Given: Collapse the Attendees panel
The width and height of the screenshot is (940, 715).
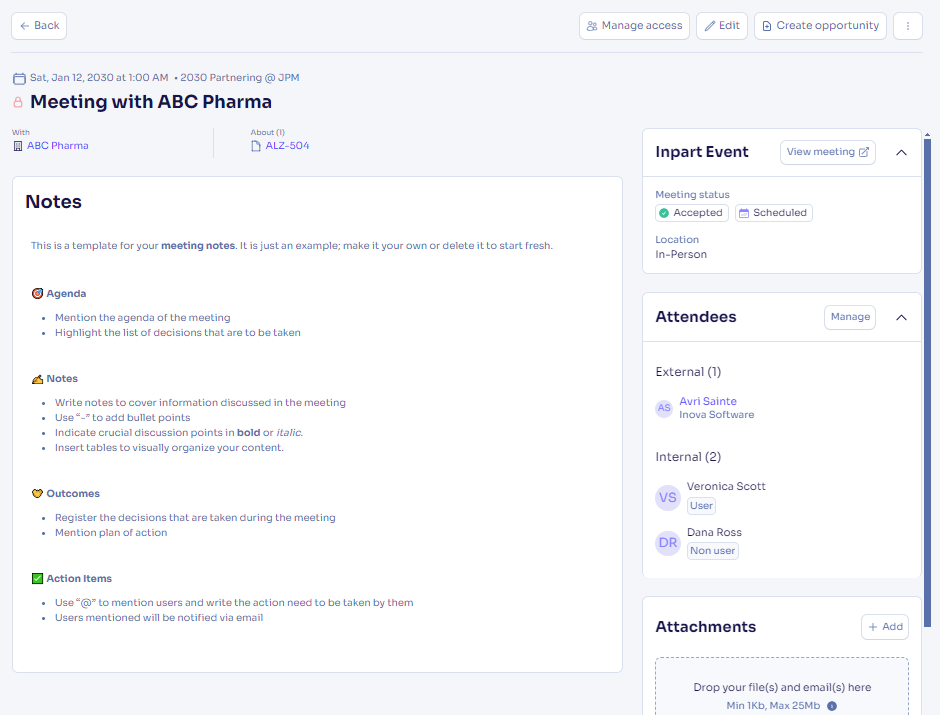Looking at the screenshot, I should (901, 317).
